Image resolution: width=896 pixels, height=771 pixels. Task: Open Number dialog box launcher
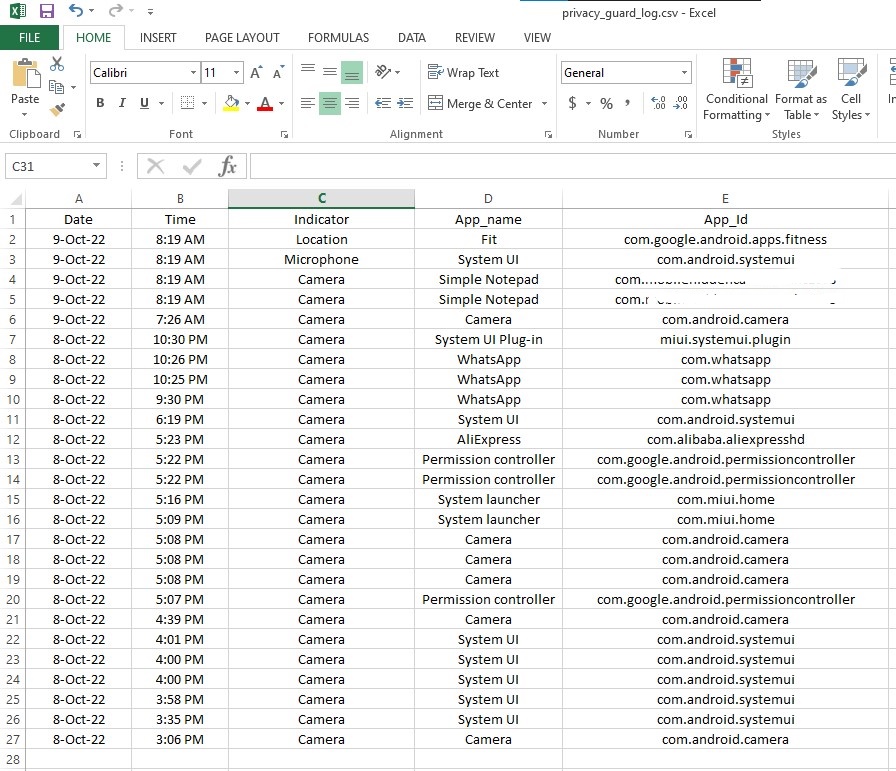click(688, 134)
